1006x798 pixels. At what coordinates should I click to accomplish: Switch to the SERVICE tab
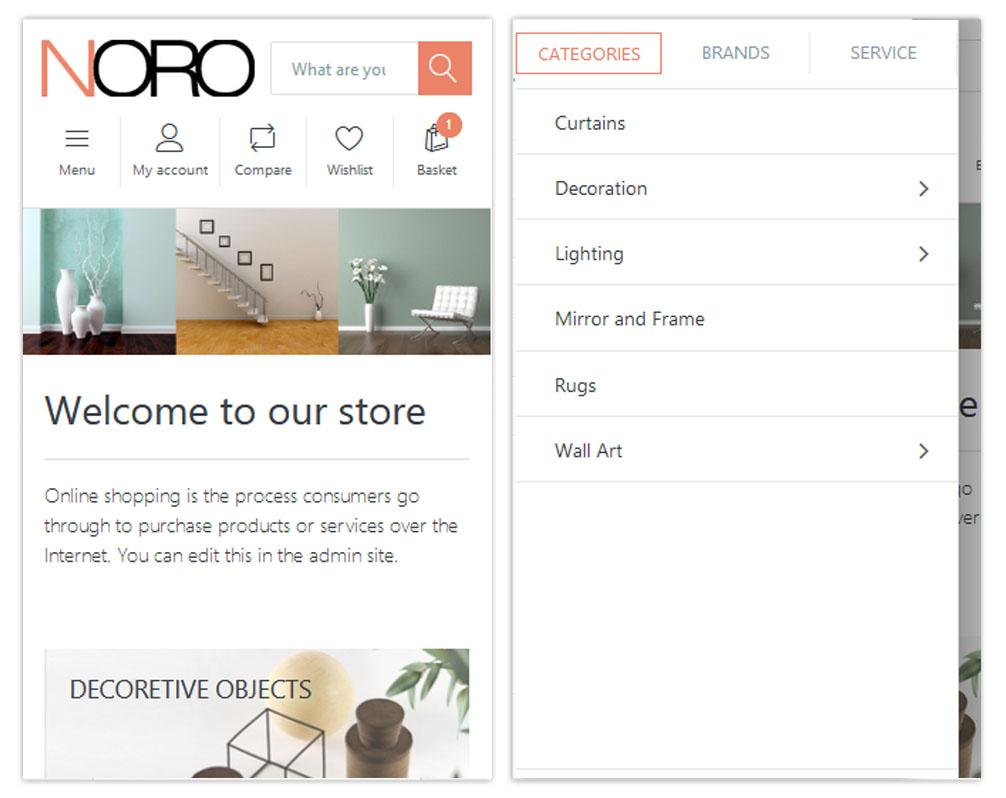click(x=883, y=53)
